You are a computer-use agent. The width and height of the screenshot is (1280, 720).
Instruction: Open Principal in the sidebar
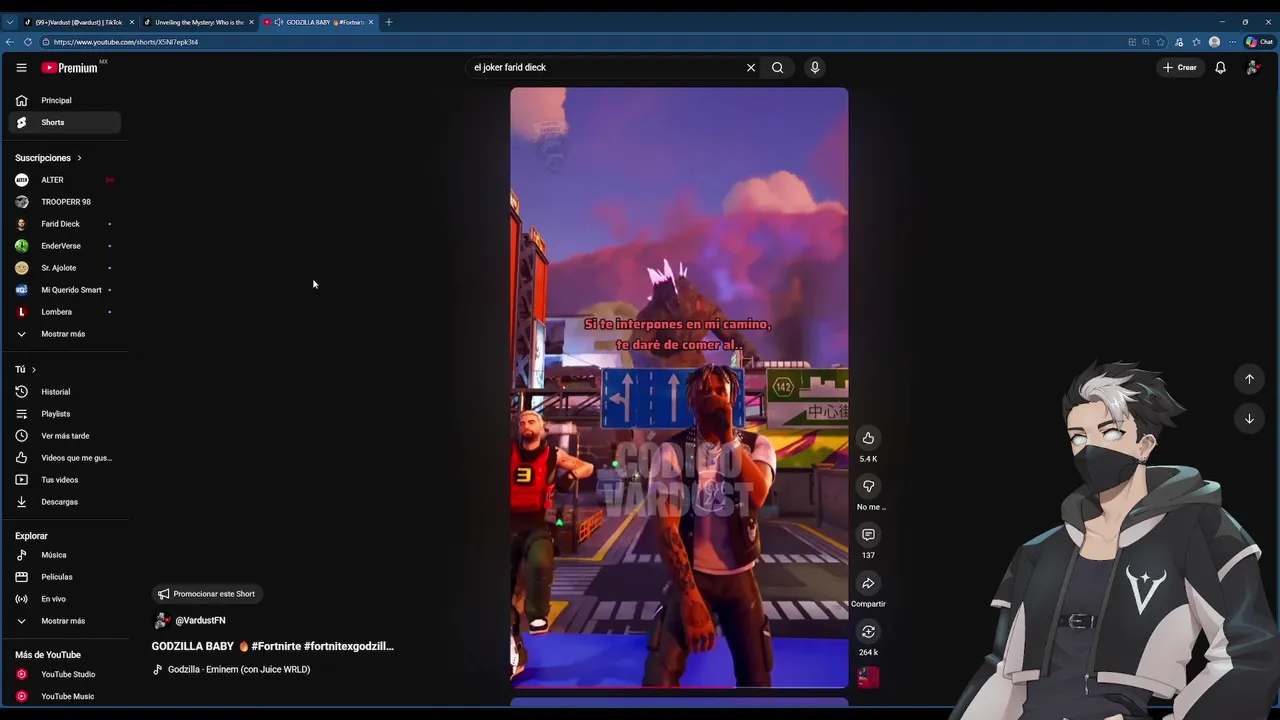tap(65, 100)
